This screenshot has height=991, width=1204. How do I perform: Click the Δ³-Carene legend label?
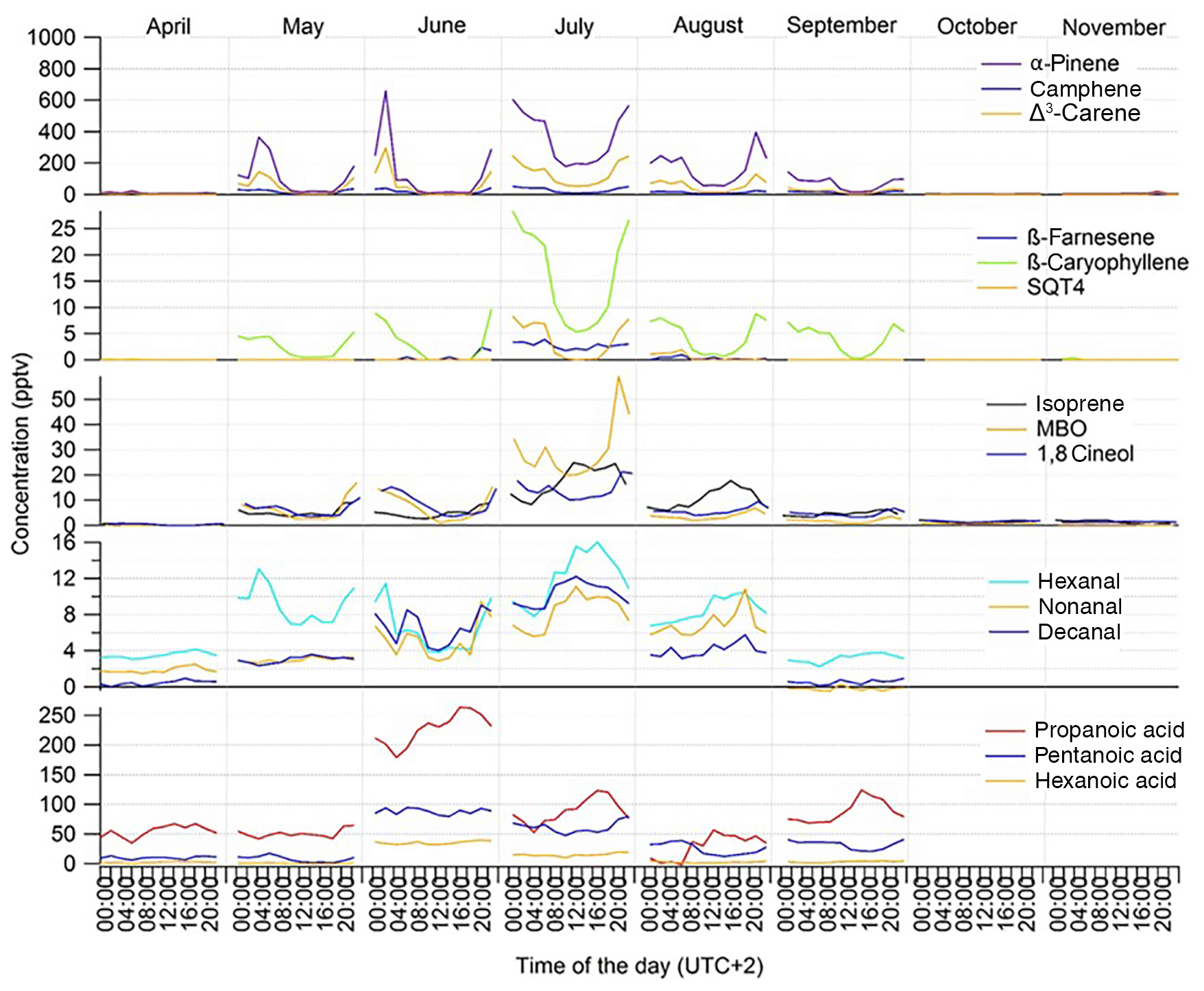pos(1084,113)
